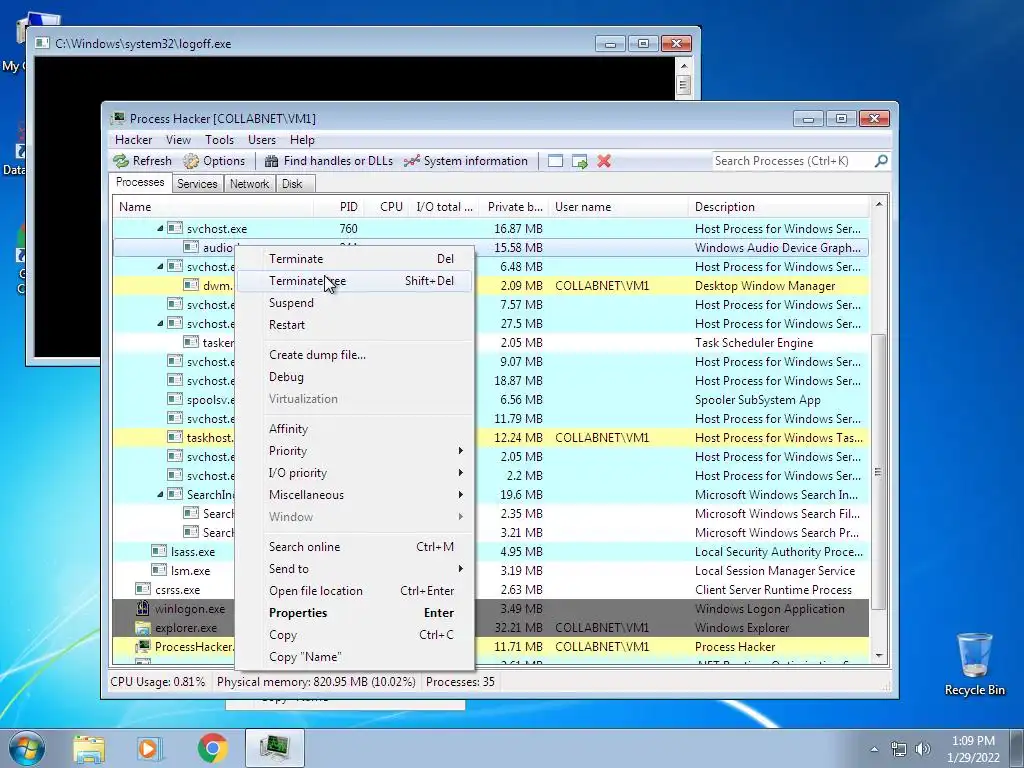Select Create dump file option
Image resolution: width=1024 pixels, height=768 pixels.
pos(354,355)
